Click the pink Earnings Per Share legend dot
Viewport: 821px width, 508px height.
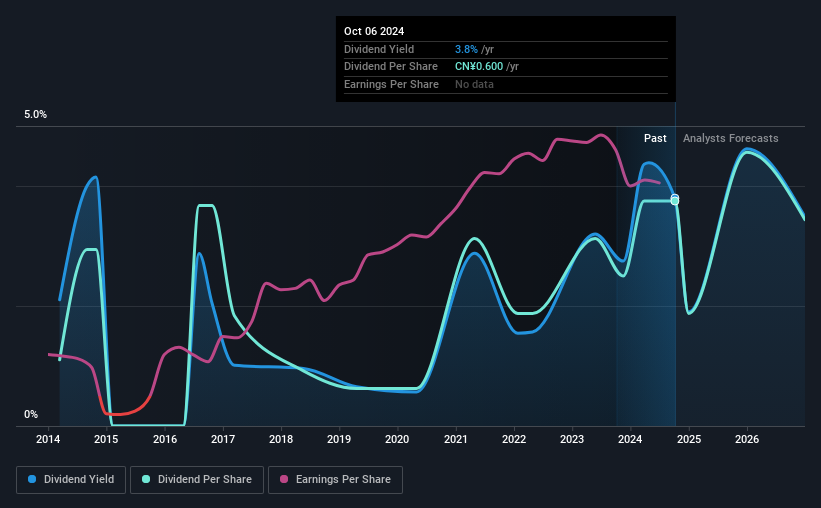click(284, 479)
